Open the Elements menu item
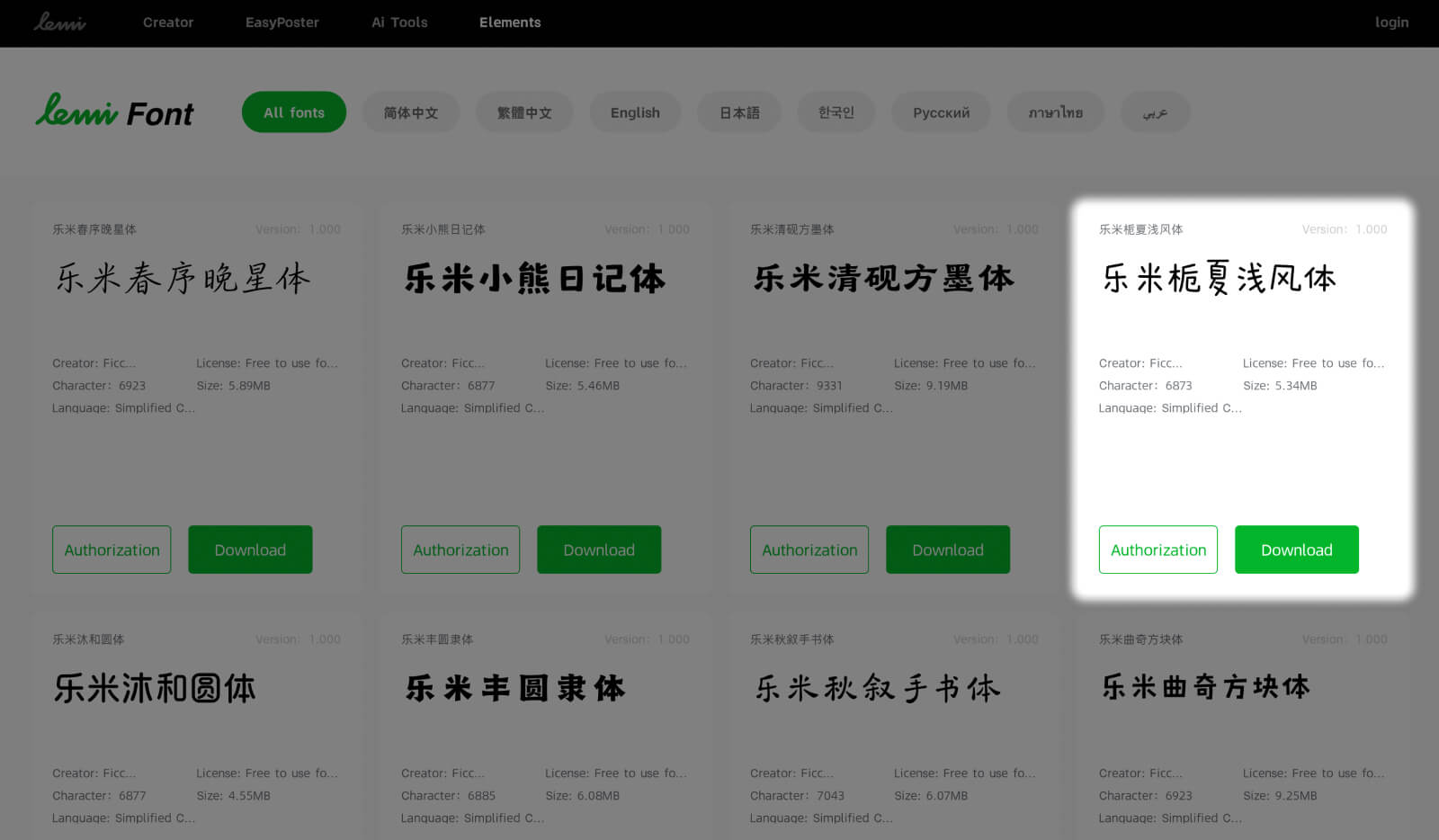Screen dimensions: 1439x840 tap(510, 22)
